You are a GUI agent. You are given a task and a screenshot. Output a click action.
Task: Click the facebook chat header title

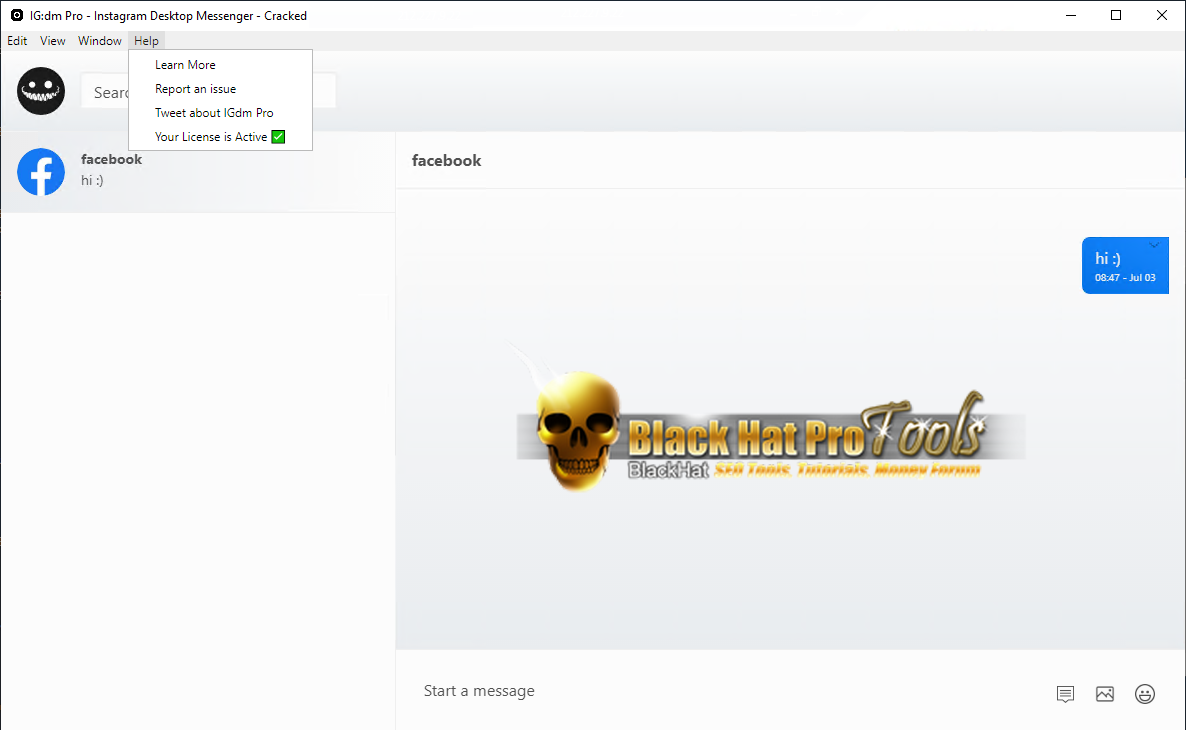(446, 160)
